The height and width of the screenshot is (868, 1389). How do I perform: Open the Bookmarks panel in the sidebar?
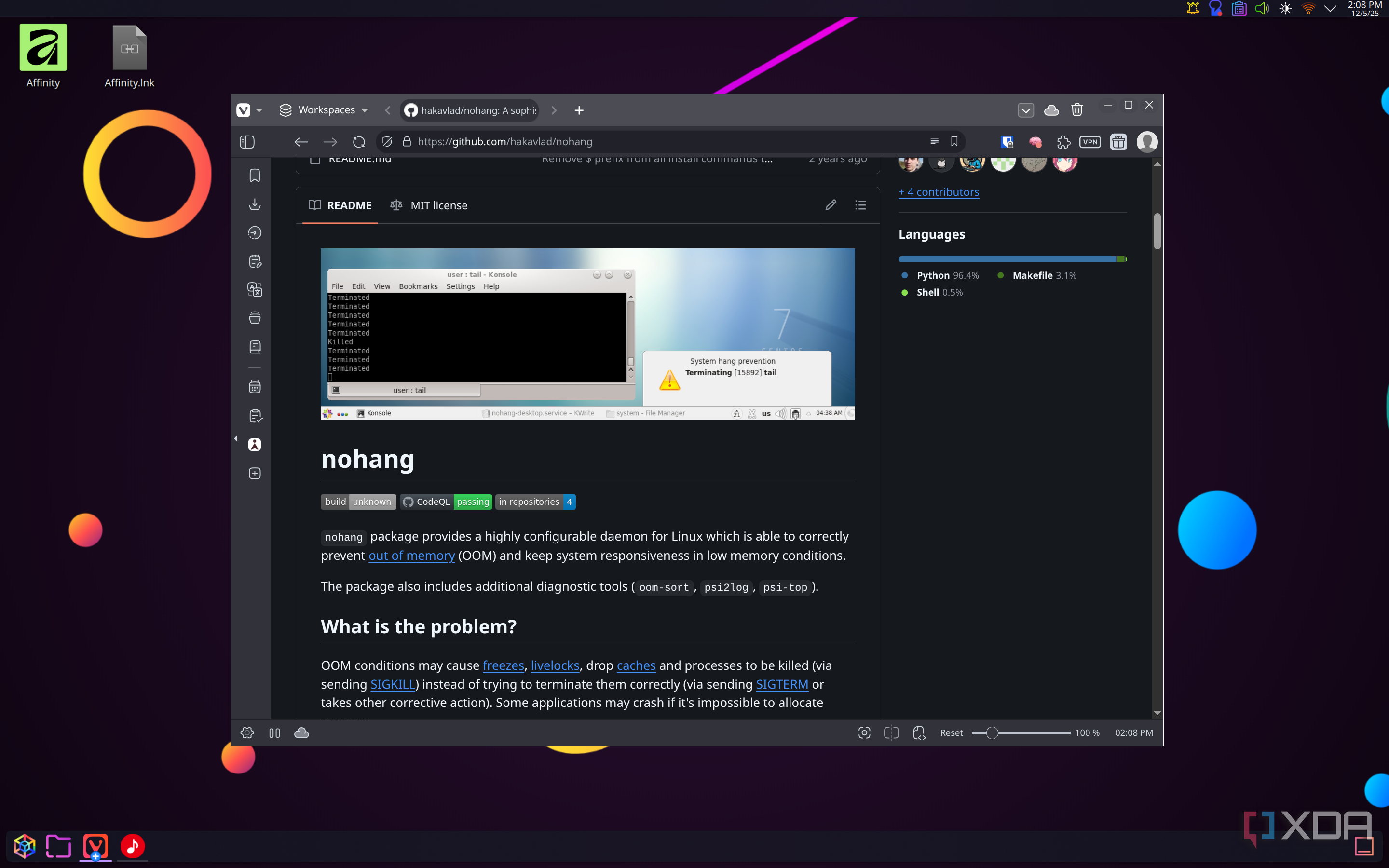coord(255,175)
